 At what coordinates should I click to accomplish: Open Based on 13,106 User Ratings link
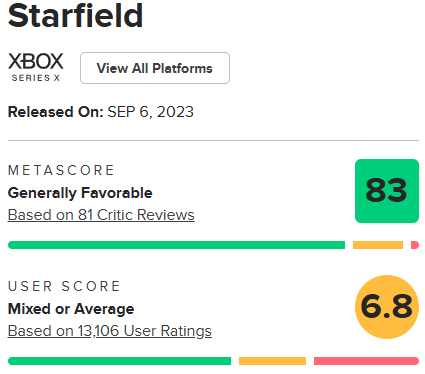(x=110, y=331)
